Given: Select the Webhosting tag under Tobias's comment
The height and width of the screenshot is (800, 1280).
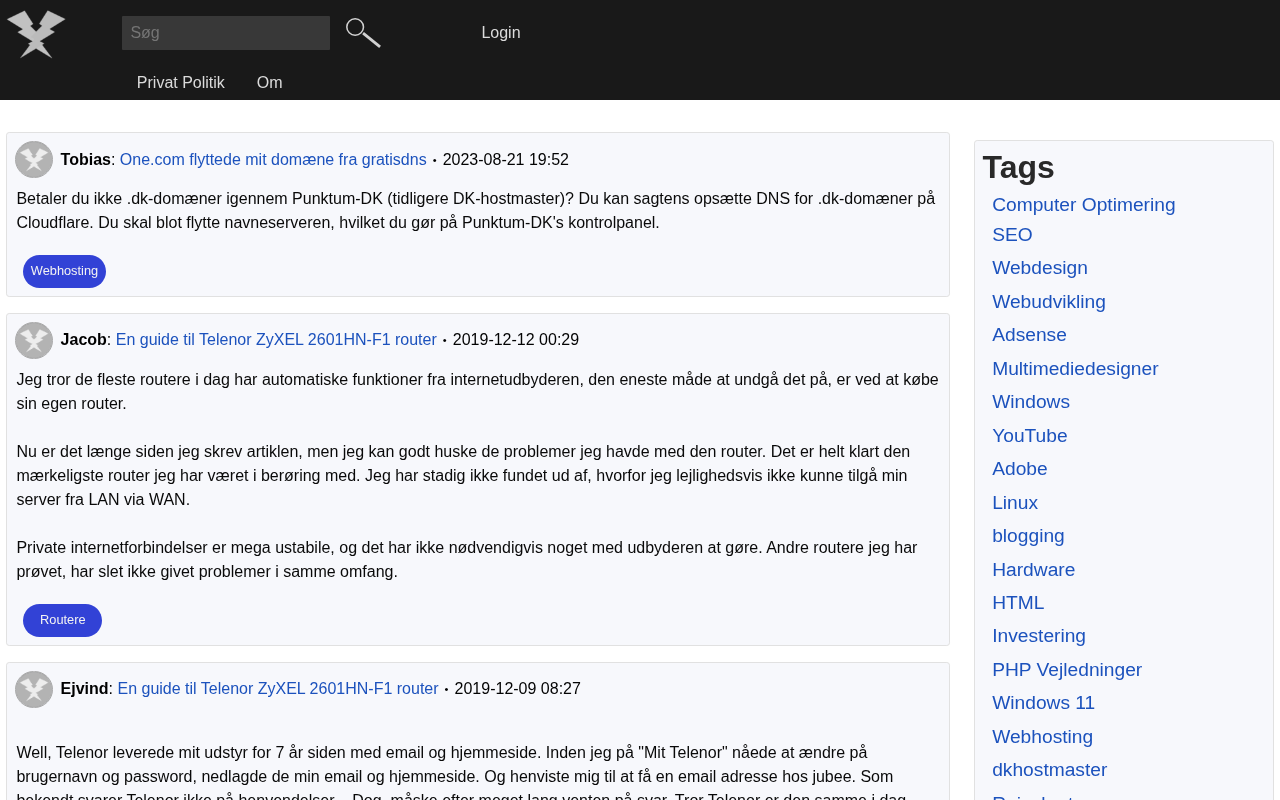Looking at the screenshot, I should pyautogui.click(x=64, y=271).
